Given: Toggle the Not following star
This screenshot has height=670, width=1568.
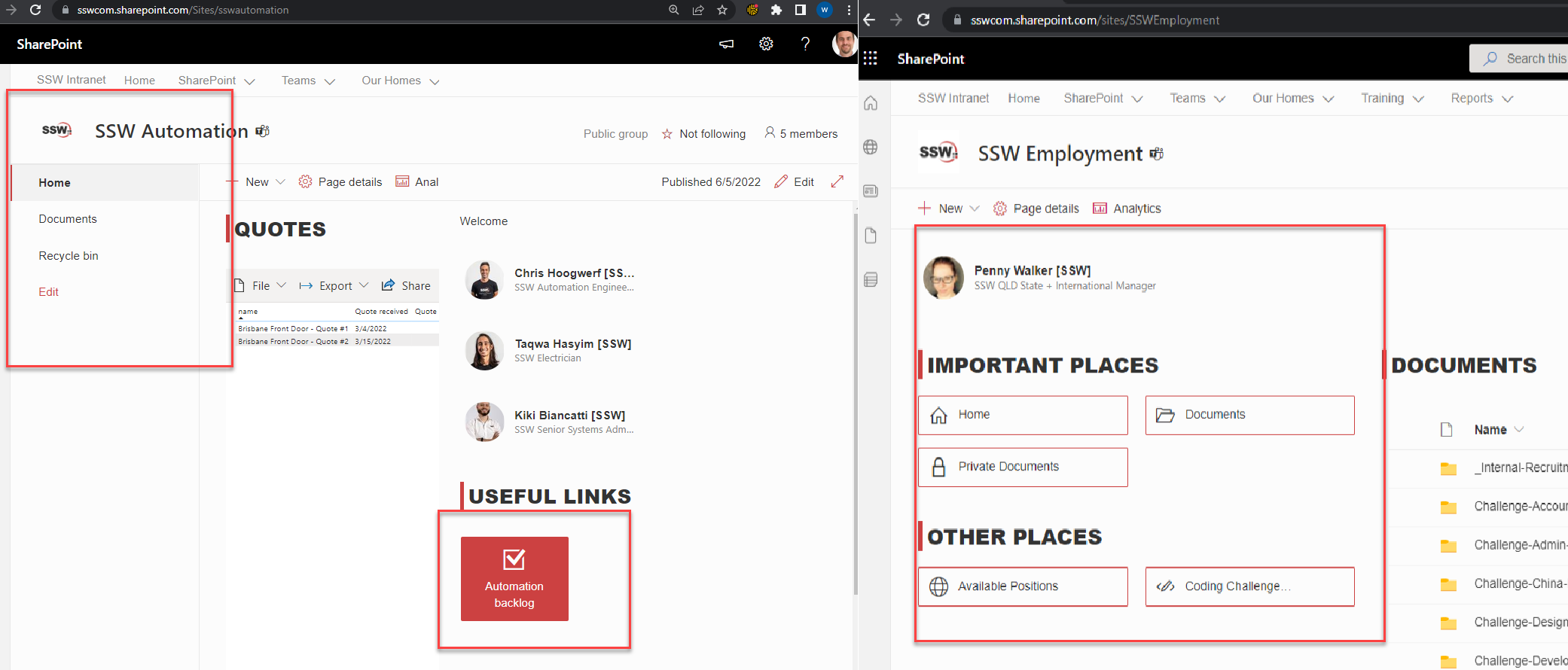Looking at the screenshot, I should pyautogui.click(x=667, y=134).
